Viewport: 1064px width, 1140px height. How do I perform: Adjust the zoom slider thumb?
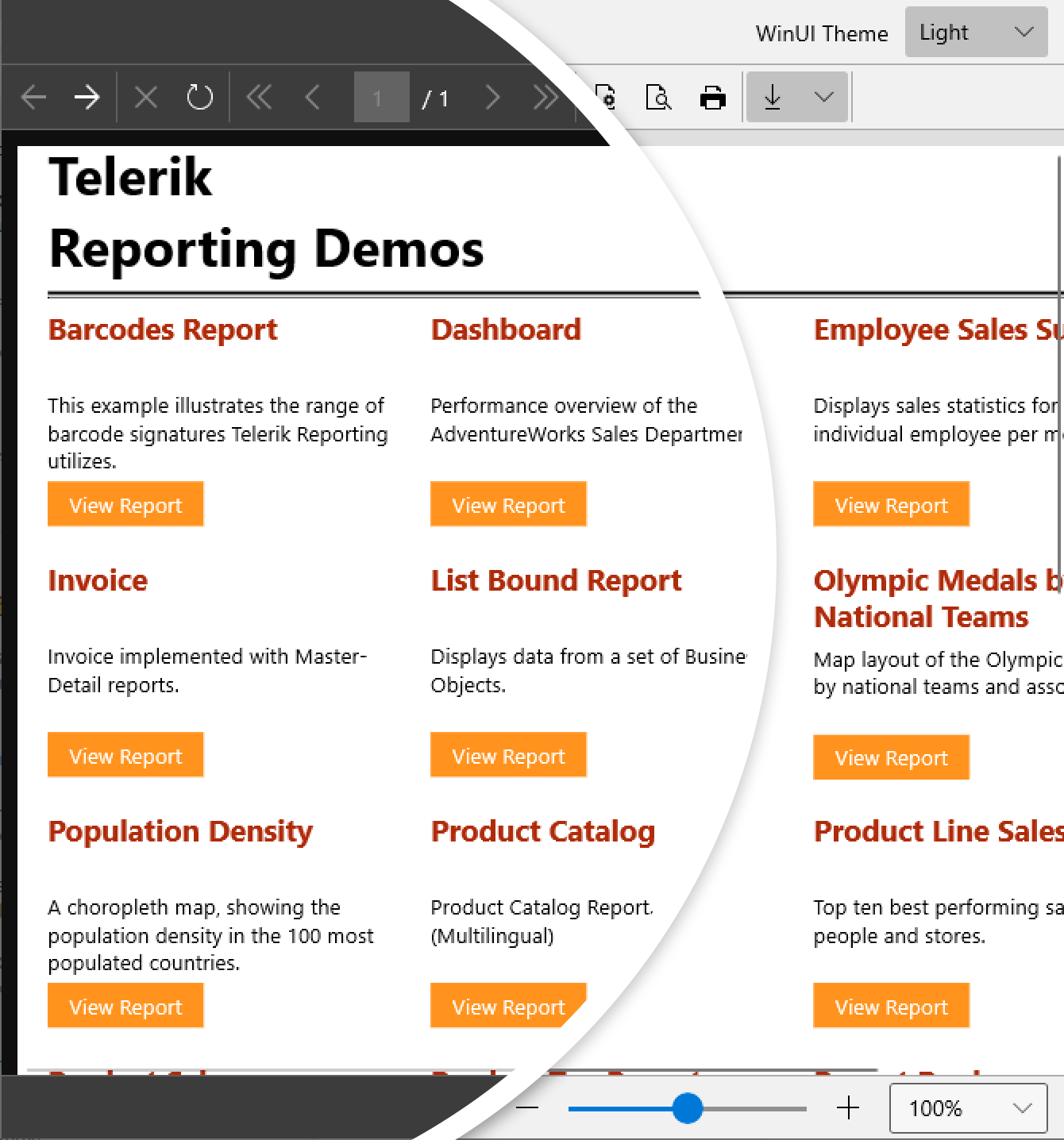688,1108
